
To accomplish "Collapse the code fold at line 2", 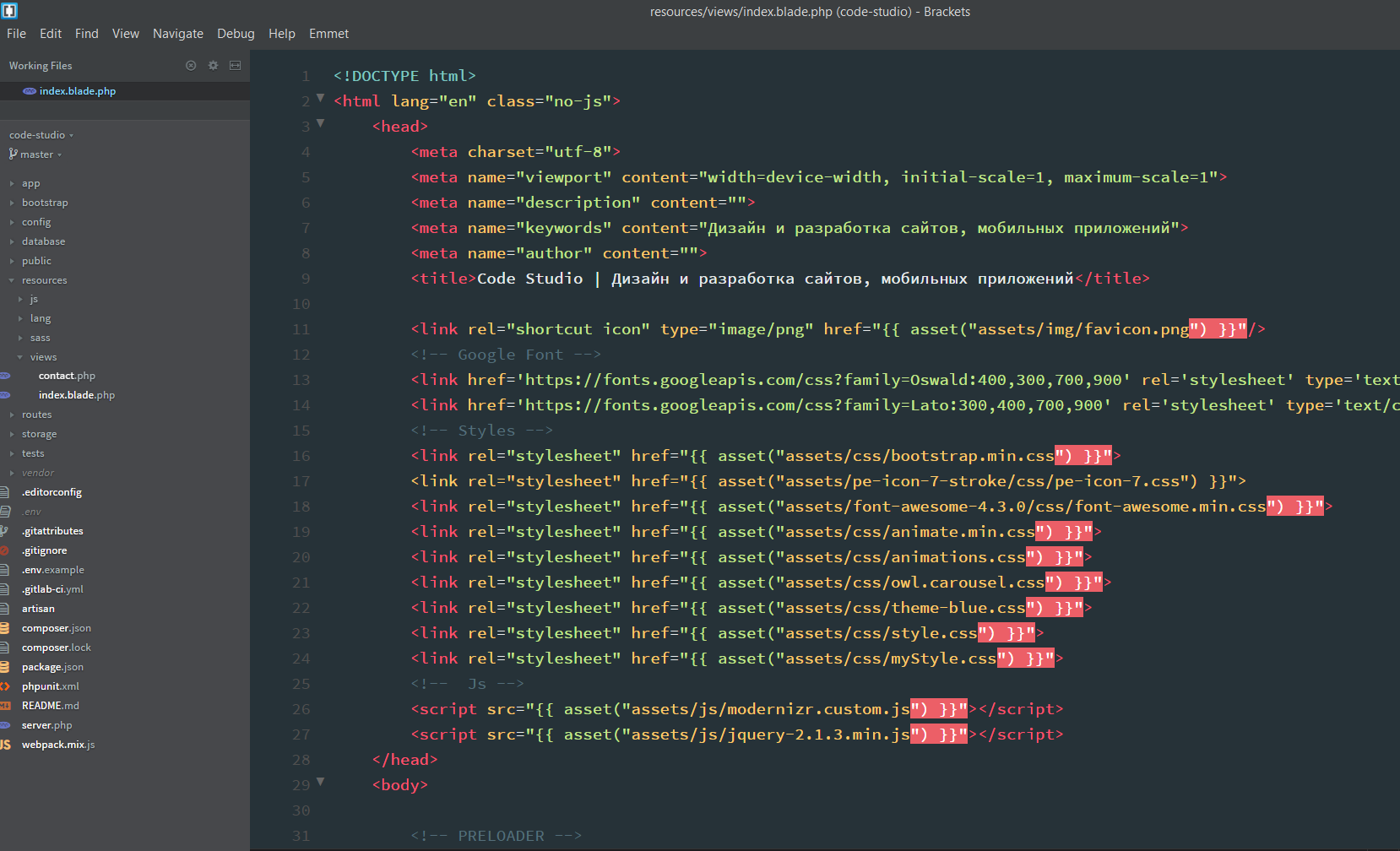I will coord(320,97).
